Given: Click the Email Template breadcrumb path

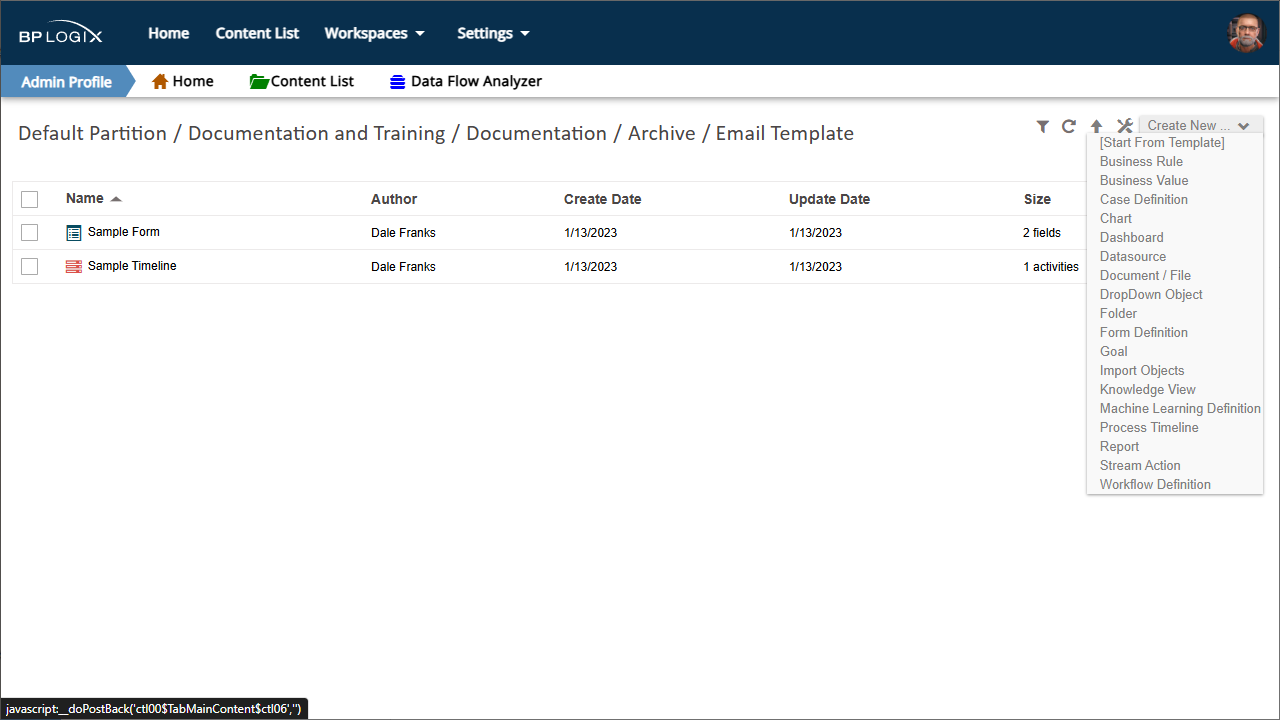Looking at the screenshot, I should pos(785,134).
